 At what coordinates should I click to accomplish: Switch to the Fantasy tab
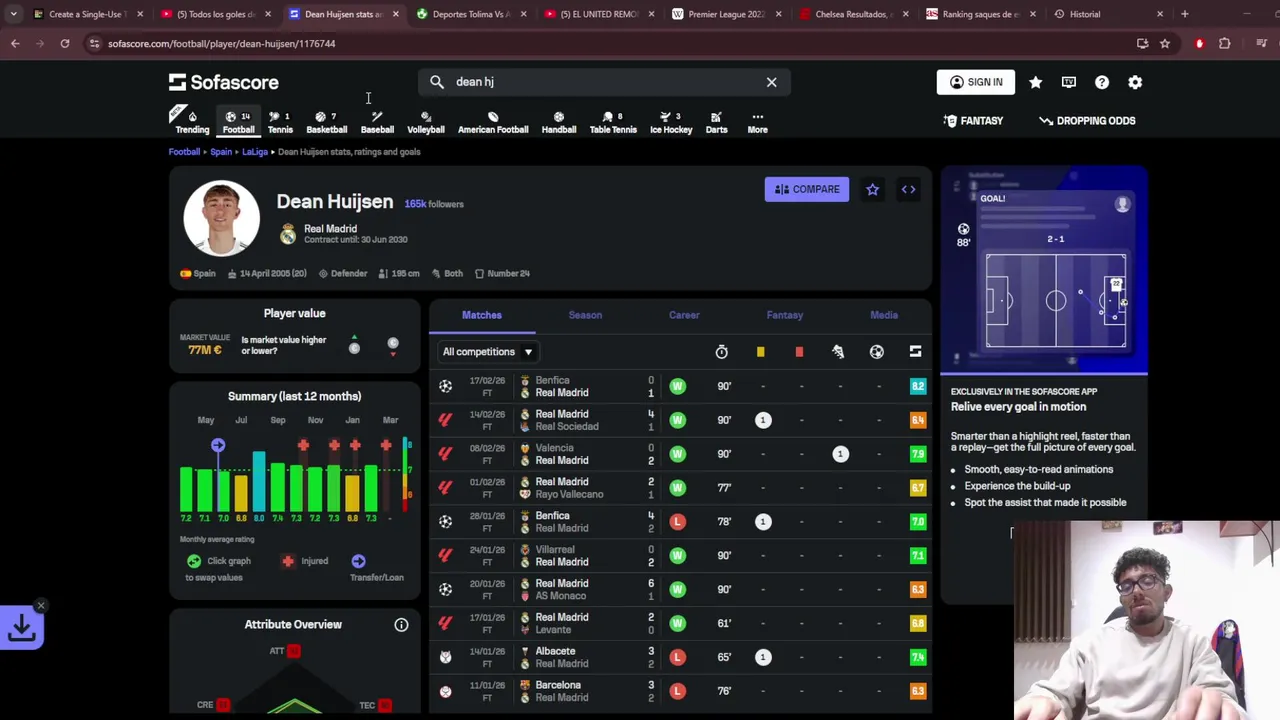tap(785, 315)
